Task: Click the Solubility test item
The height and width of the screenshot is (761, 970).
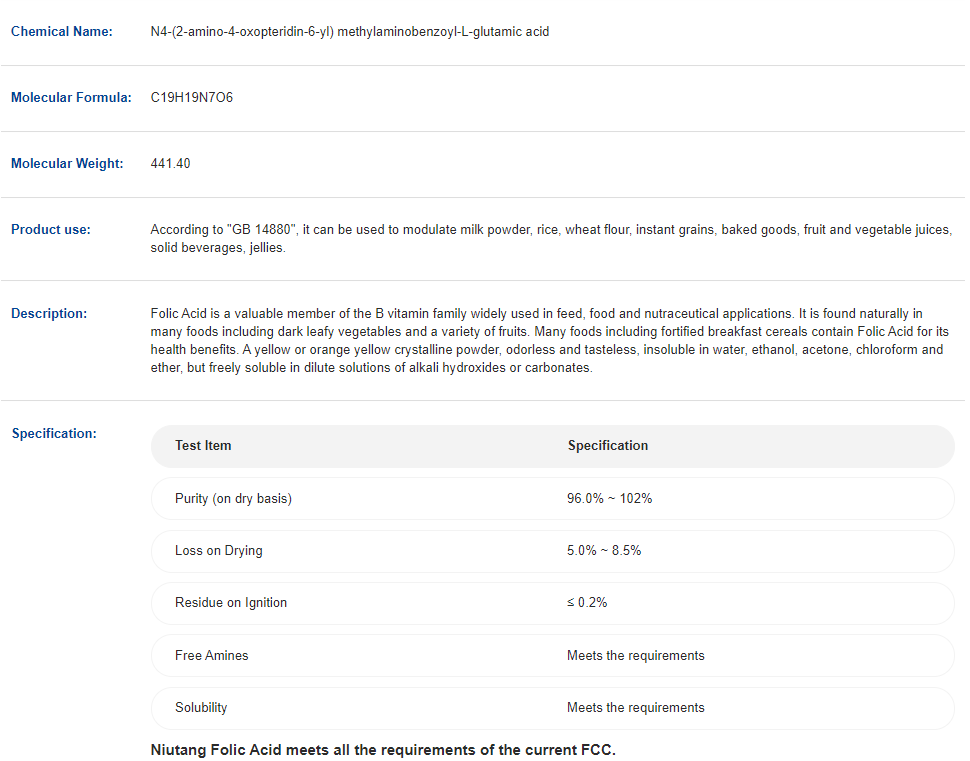Action: pos(201,708)
